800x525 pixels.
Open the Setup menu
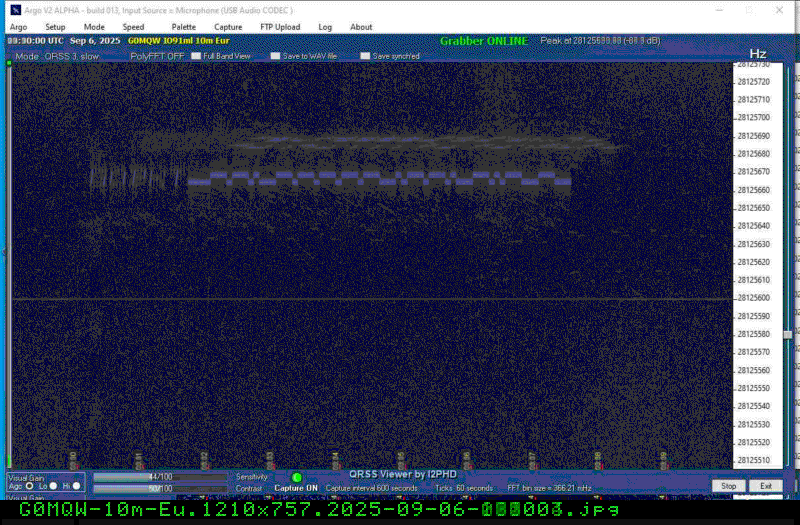coord(55,27)
